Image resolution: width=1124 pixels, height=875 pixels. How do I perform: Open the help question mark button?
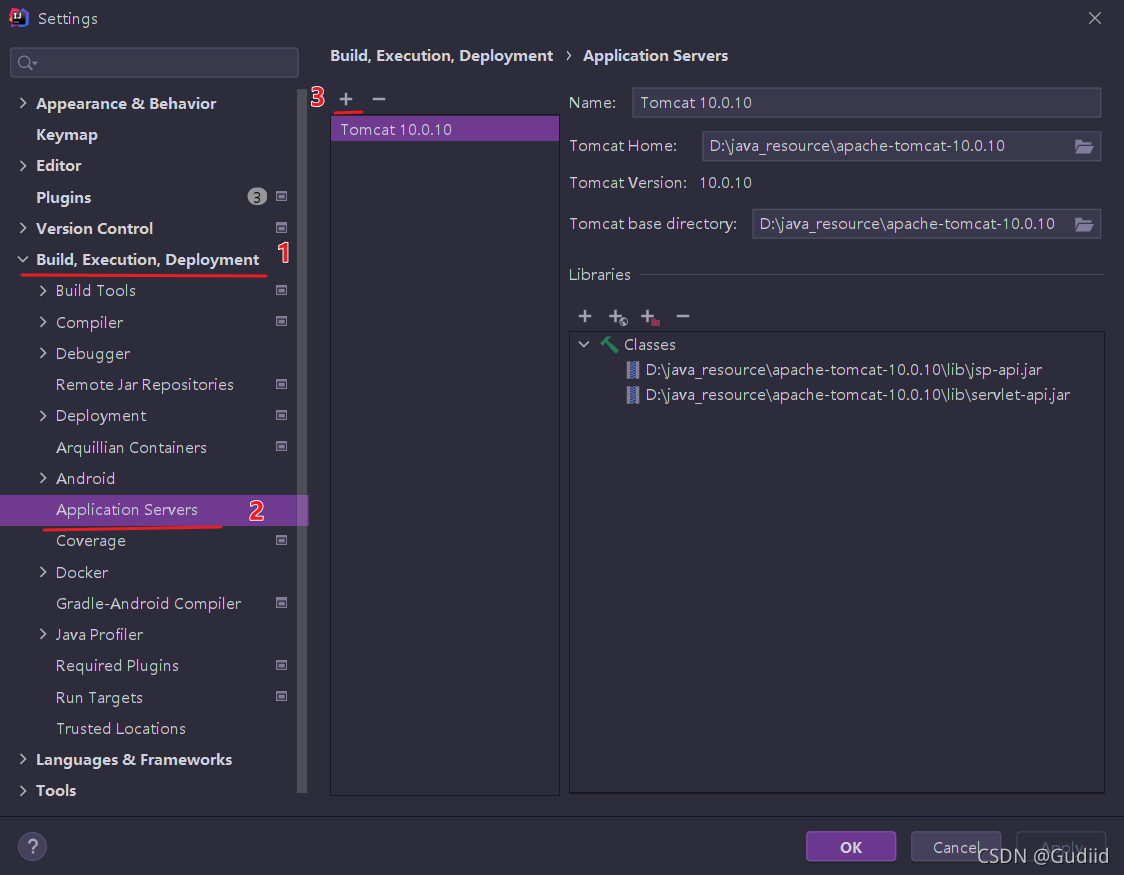pos(32,846)
